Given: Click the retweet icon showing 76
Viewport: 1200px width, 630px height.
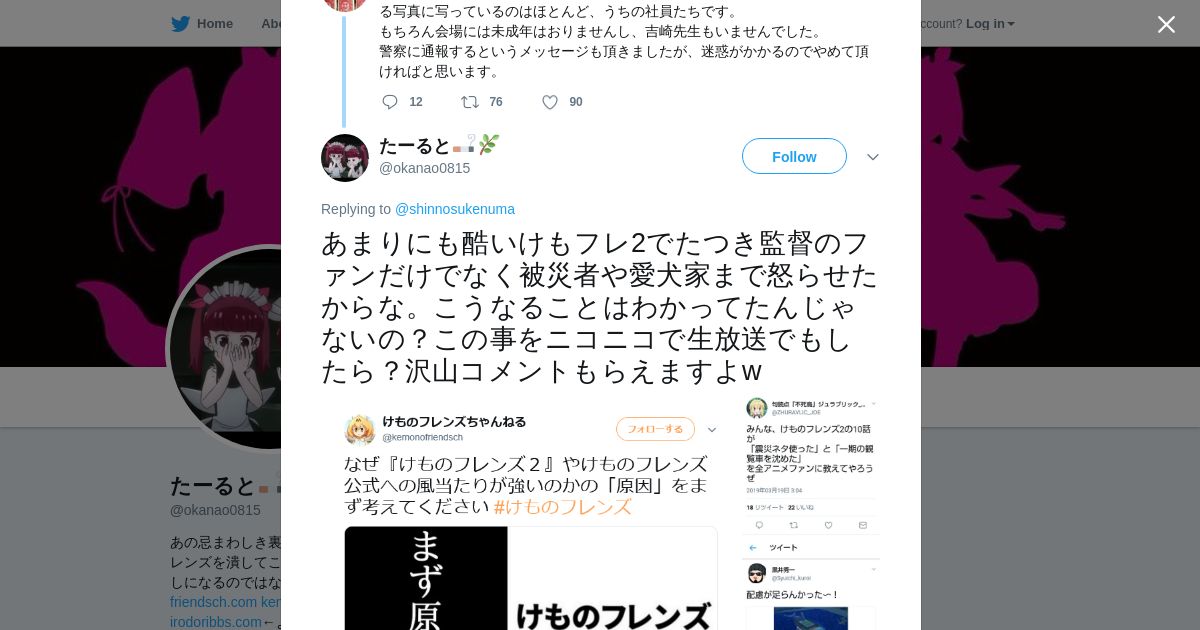Looking at the screenshot, I should coord(469,102).
